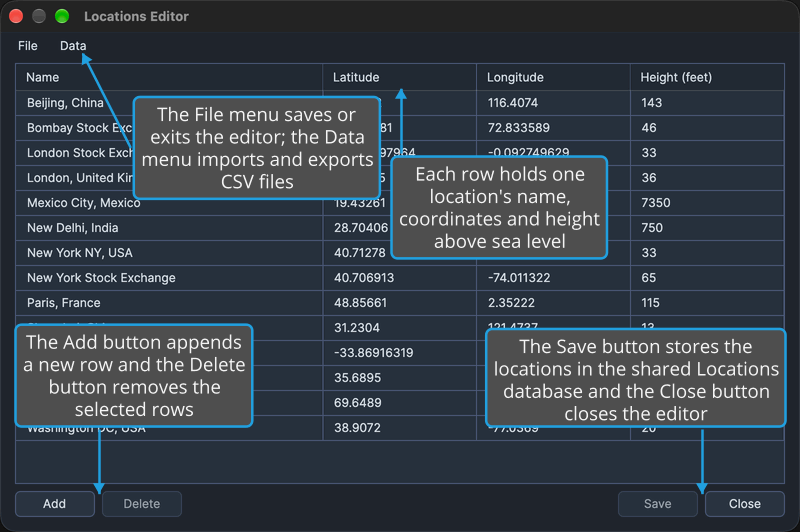Open the Data menu
Screen dimensions: 800x532
click(73, 46)
